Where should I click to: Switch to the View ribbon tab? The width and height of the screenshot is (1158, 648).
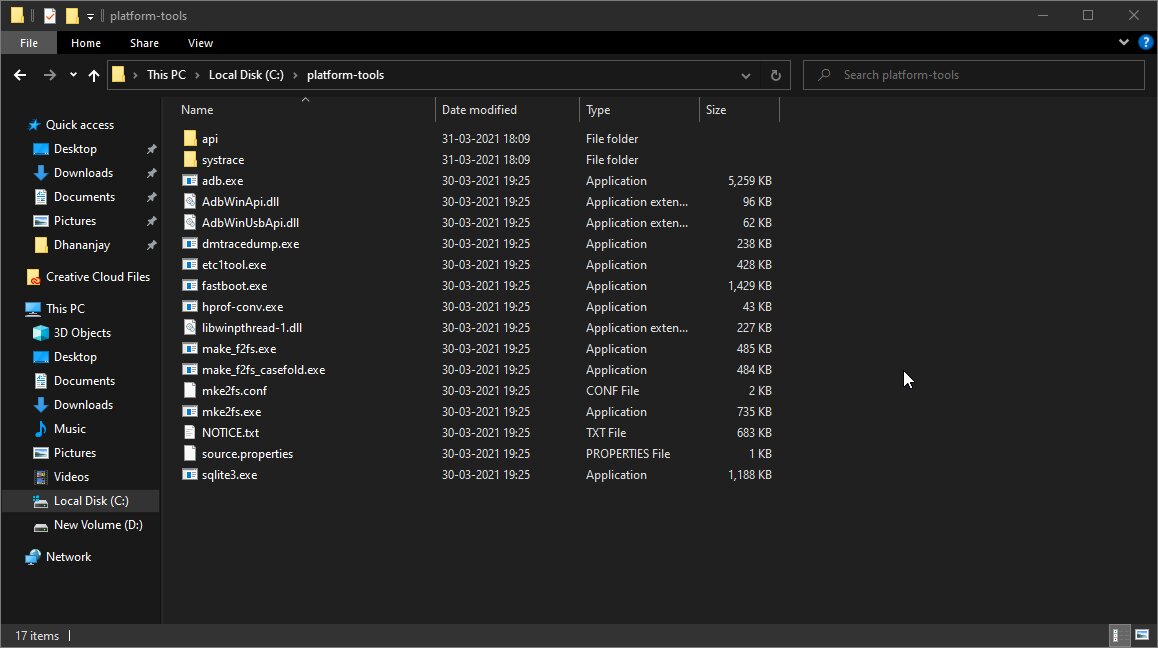click(x=200, y=43)
